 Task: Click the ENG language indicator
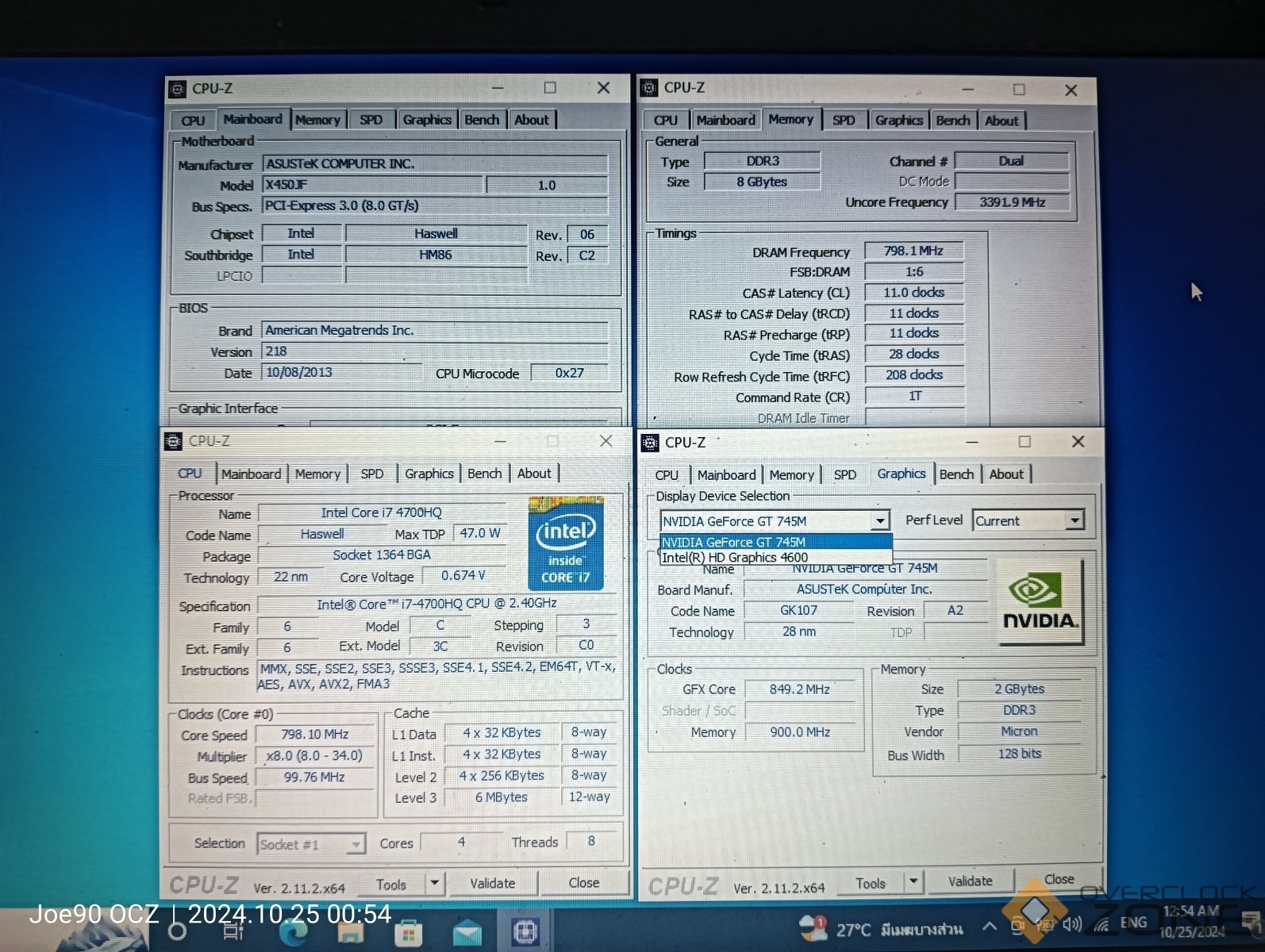point(1133,923)
